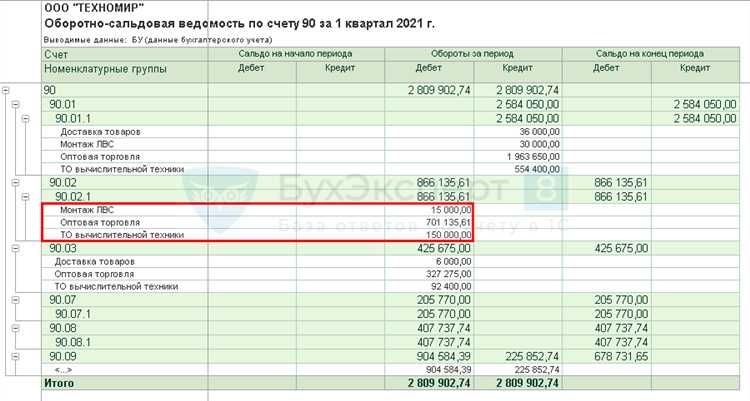The image size is (750, 401).
Task: Click account row label '90.09'
Action: point(63,356)
